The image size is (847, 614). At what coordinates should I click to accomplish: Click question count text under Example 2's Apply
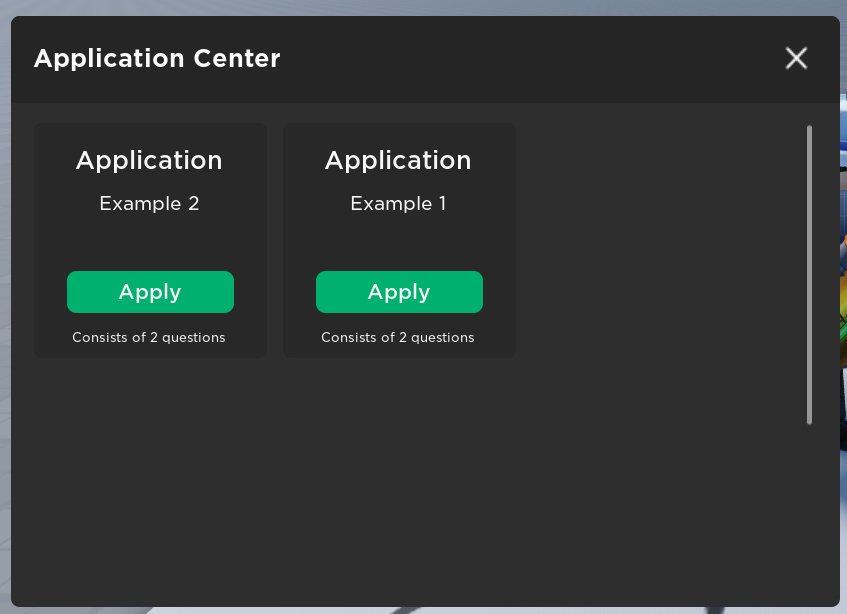tap(149, 337)
